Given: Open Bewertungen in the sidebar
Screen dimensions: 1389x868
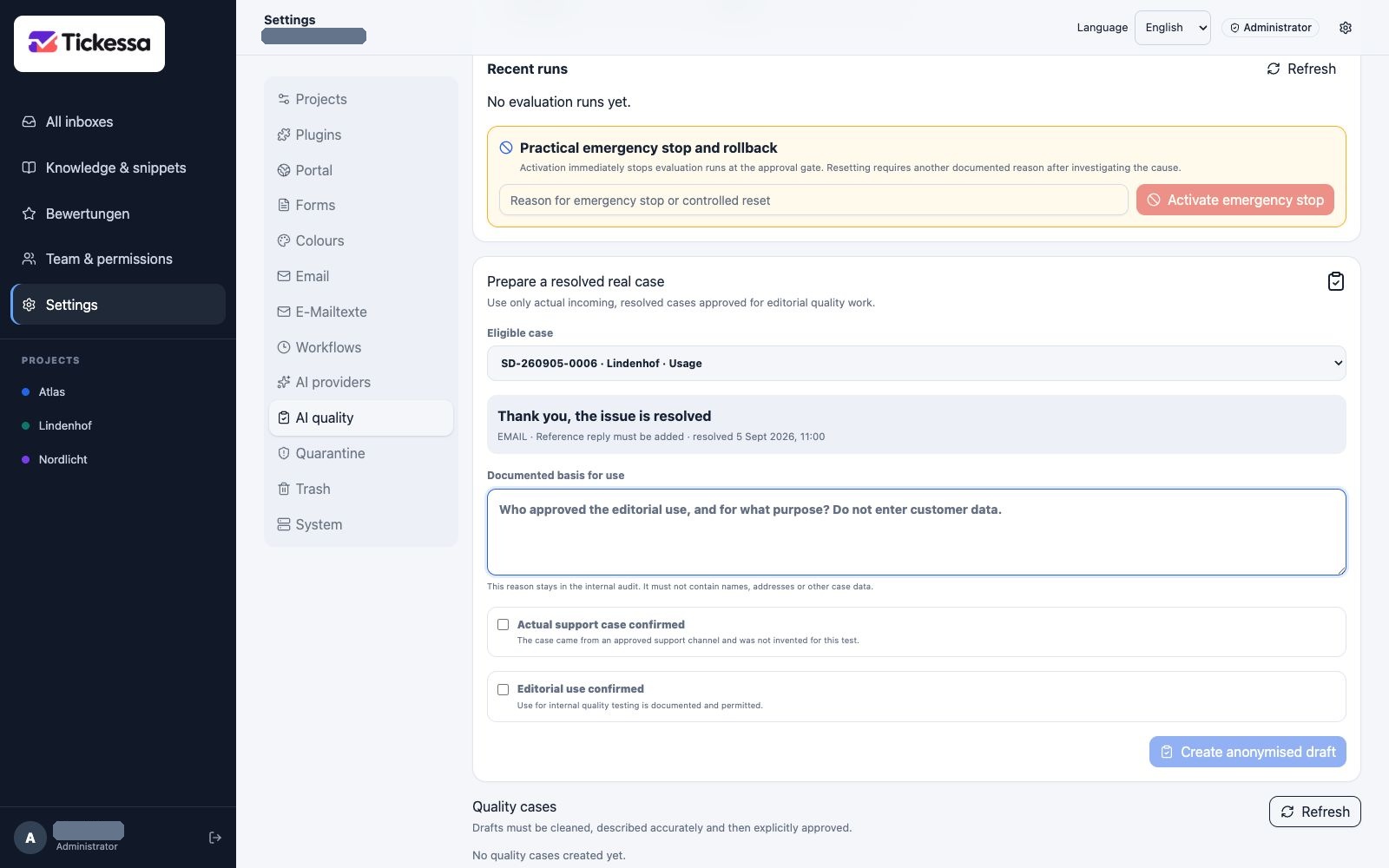Looking at the screenshot, I should click(118, 214).
